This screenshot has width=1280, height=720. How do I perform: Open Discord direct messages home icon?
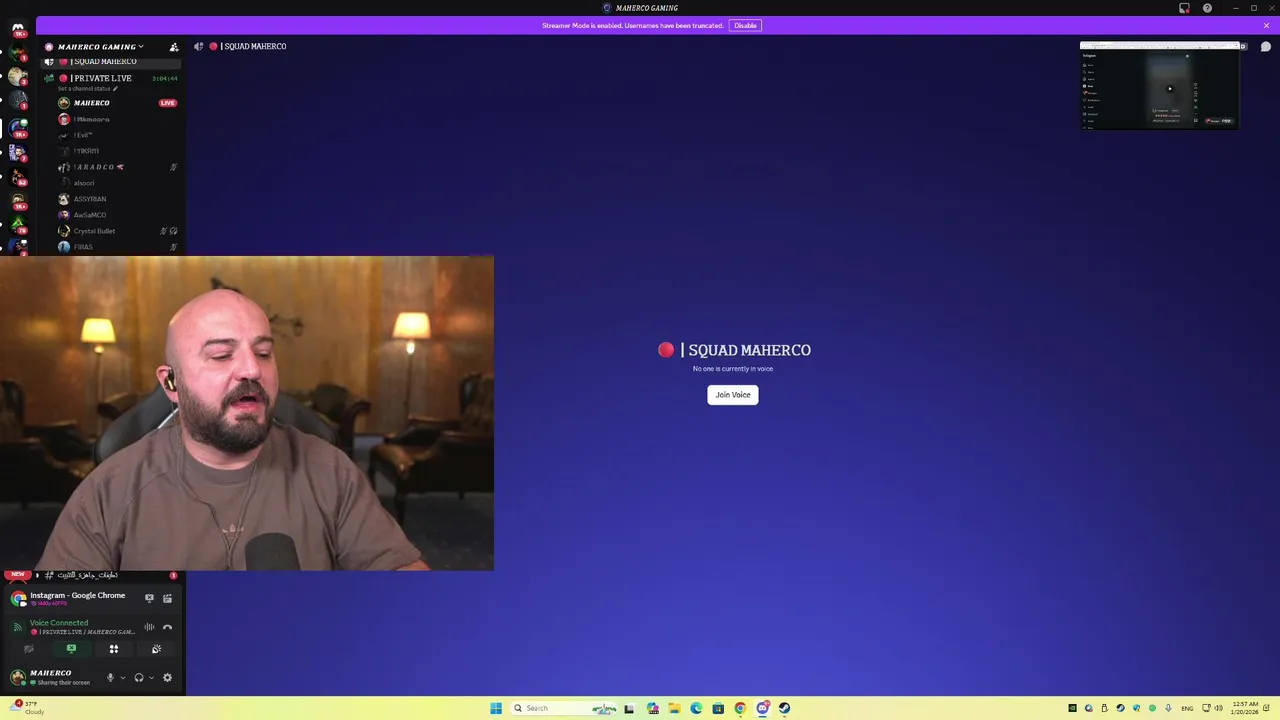[x=18, y=30]
